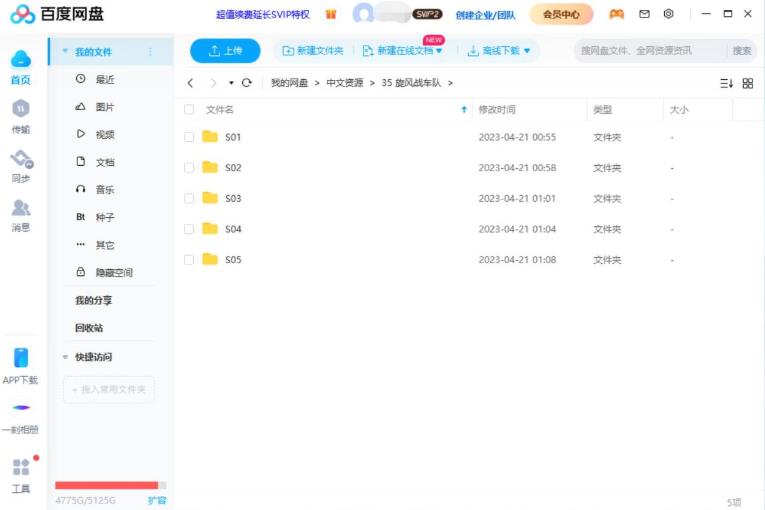Focus the search files input field
This screenshot has height=510, width=765.
point(651,50)
